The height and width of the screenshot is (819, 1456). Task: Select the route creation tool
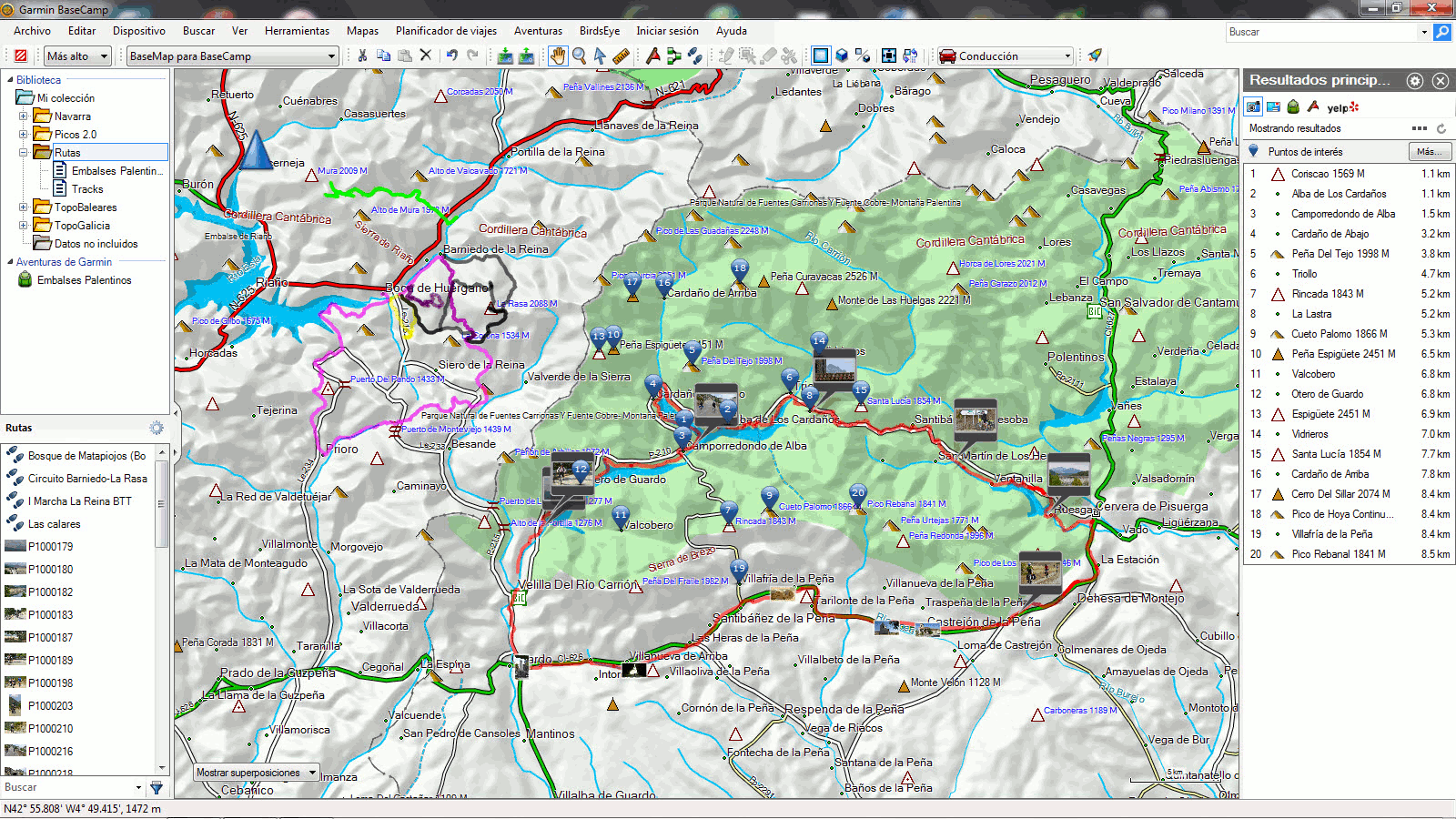(673, 56)
